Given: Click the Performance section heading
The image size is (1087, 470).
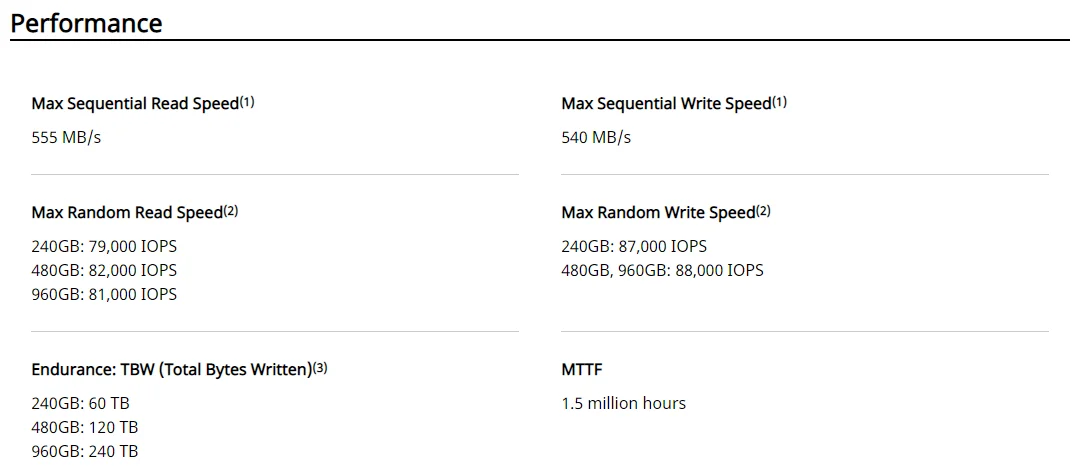Looking at the screenshot, I should [86, 23].
